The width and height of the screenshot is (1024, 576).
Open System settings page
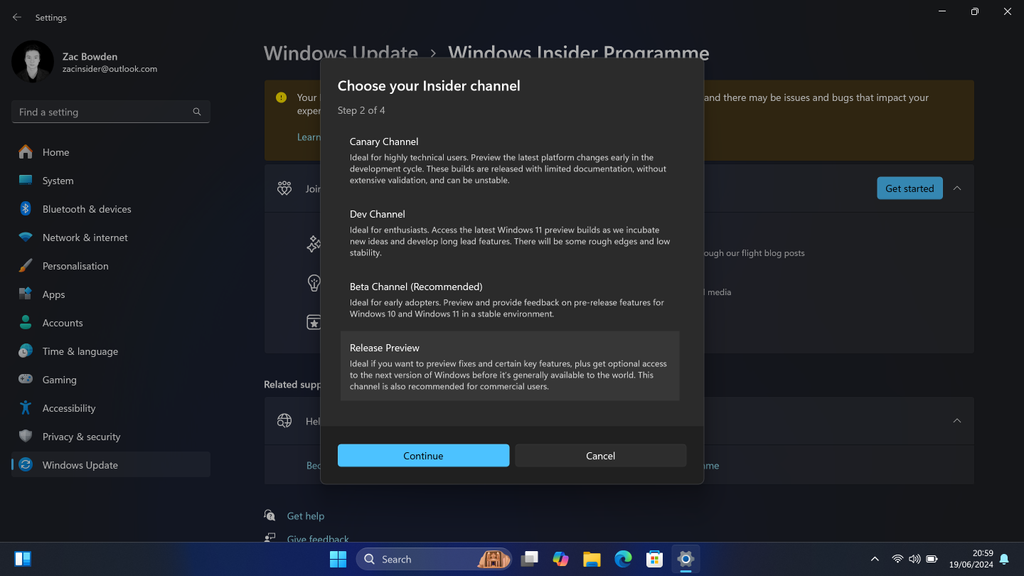point(110,180)
